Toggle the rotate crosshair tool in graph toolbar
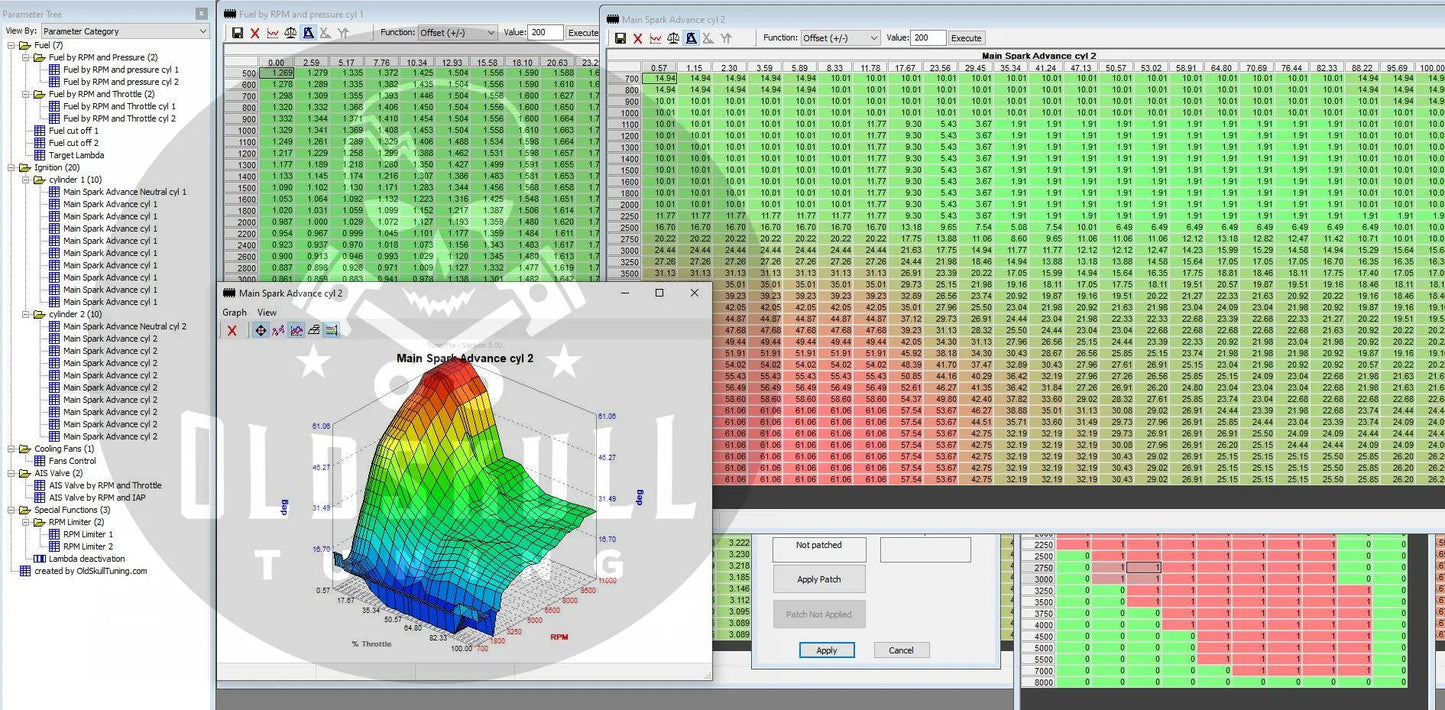 (x=260, y=331)
